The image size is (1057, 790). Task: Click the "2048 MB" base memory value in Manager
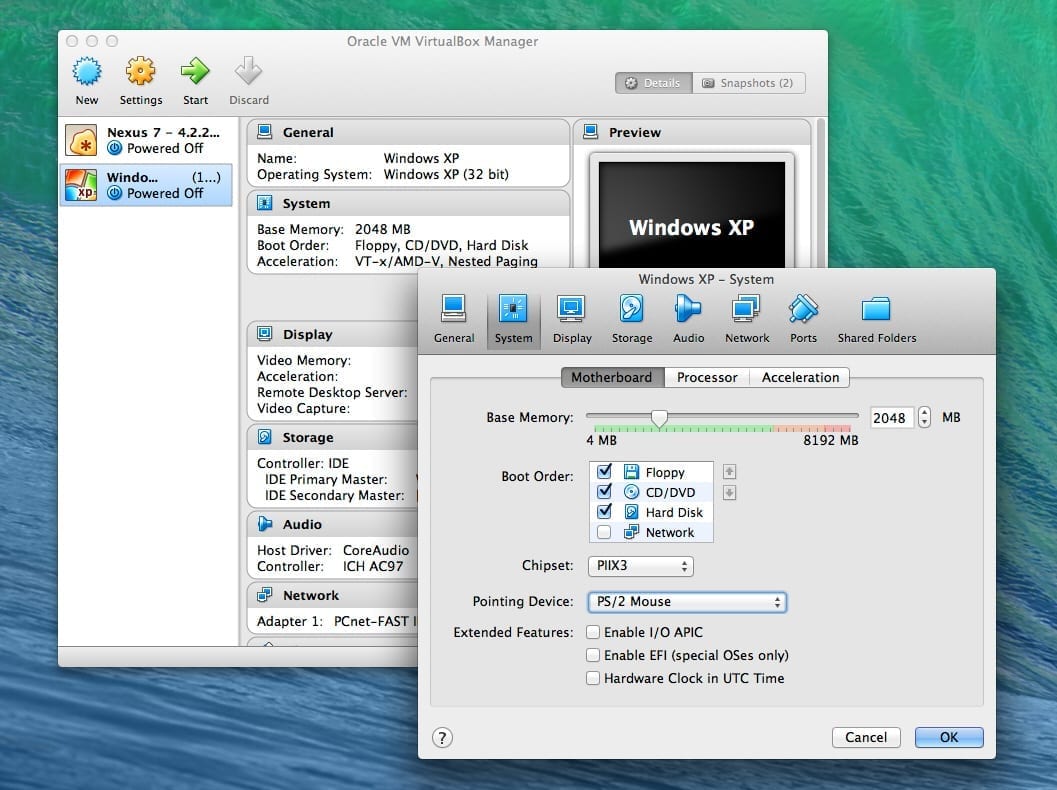click(383, 229)
